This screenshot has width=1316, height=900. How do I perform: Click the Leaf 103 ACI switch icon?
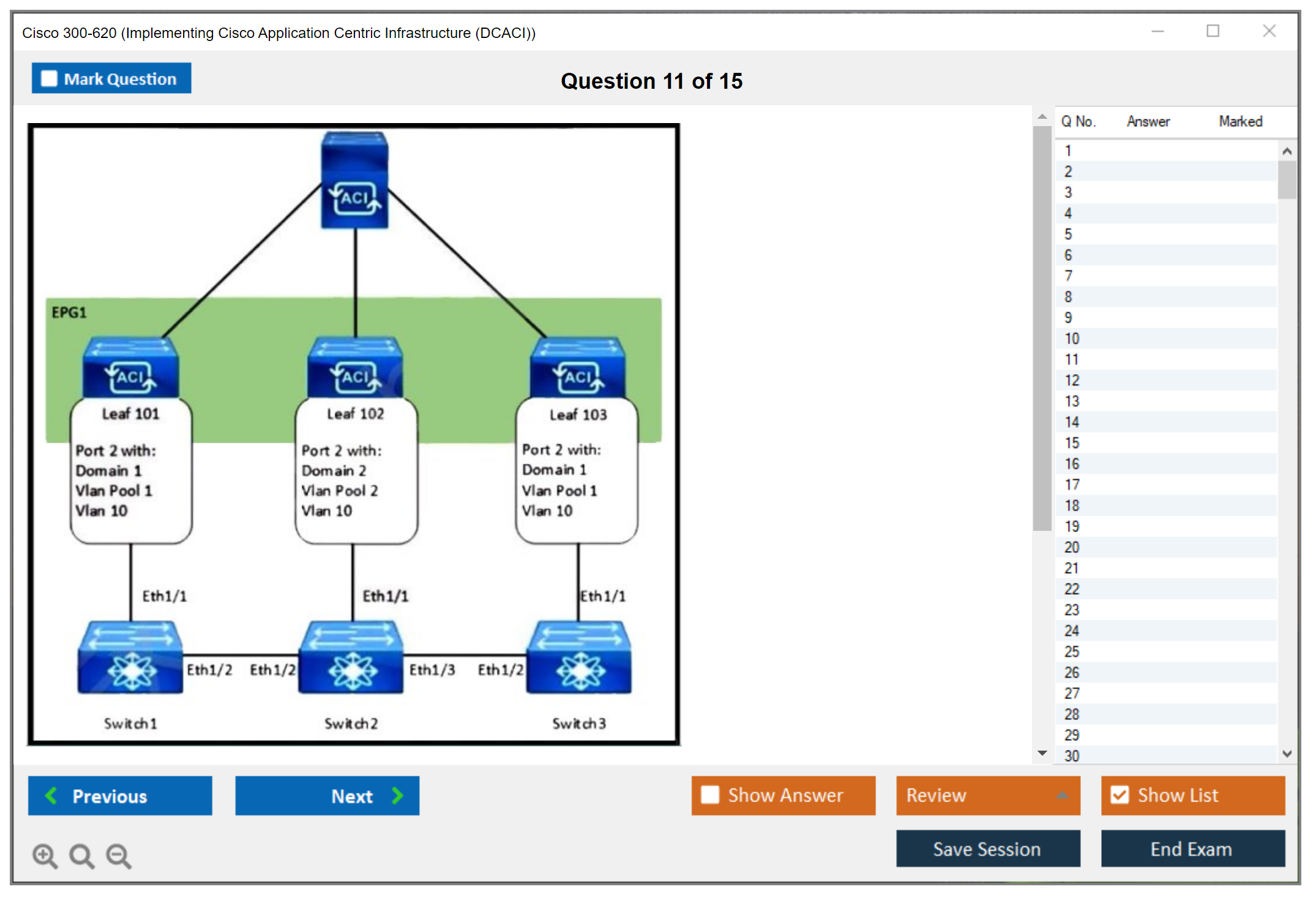point(578,368)
